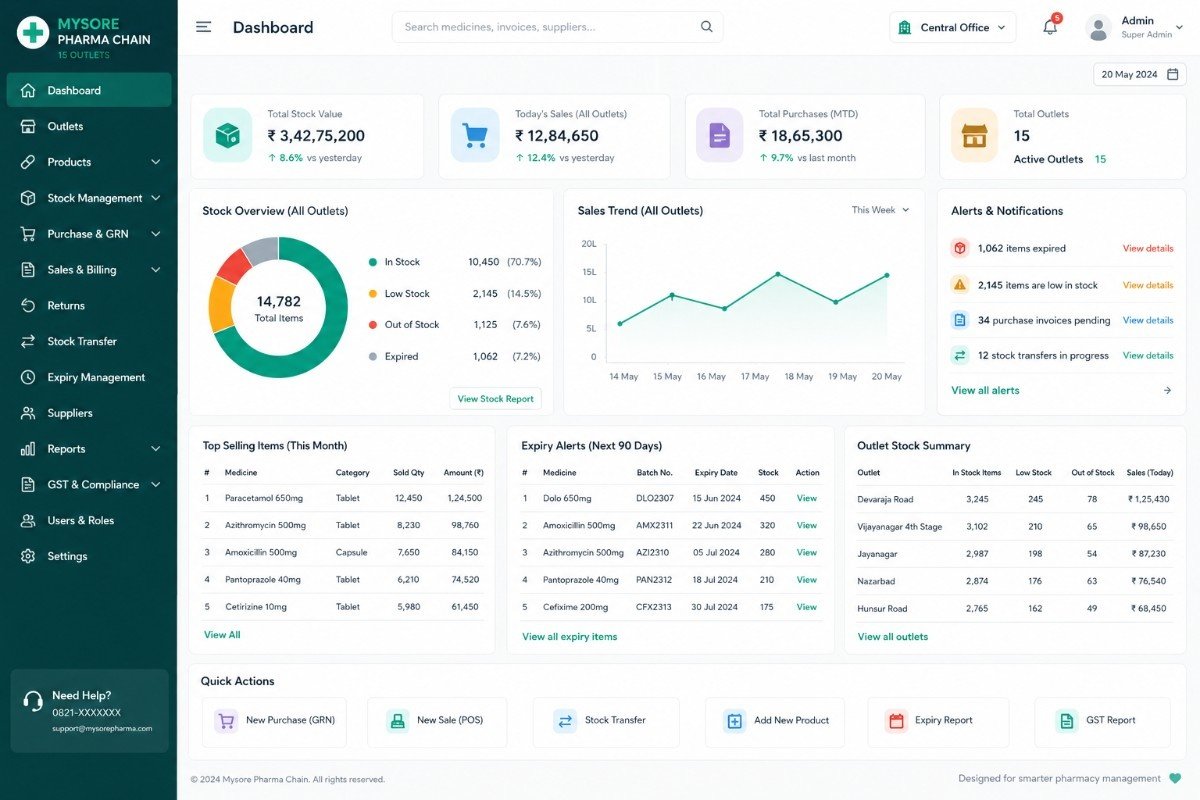Click the Total Outlets store icon
This screenshot has width=1200, height=800.
coord(974,135)
